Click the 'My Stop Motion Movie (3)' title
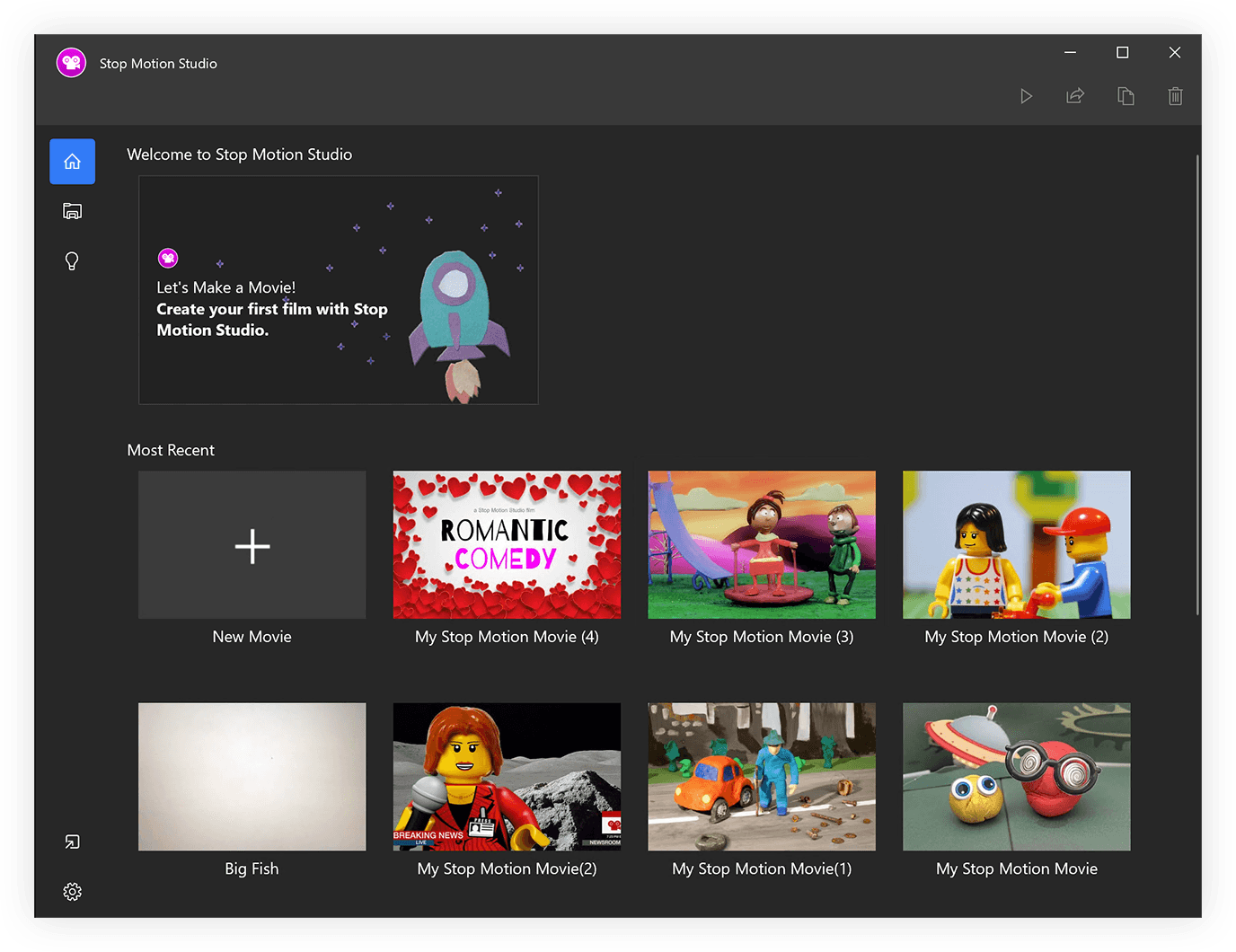The image size is (1236, 952). 762,637
